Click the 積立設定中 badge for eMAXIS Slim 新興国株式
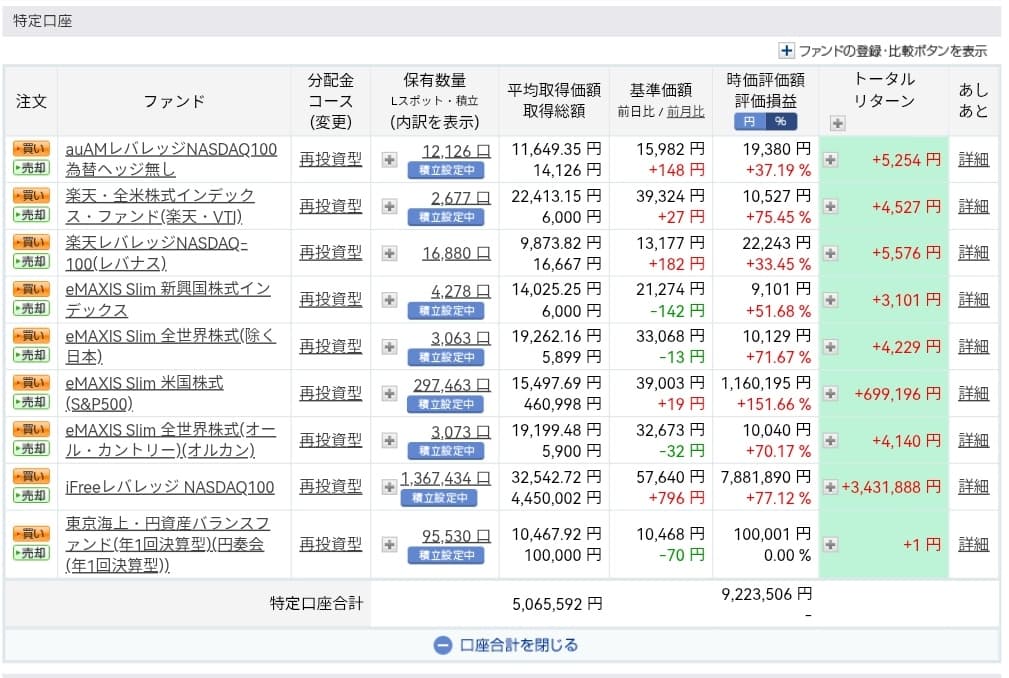 pyautogui.click(x=445, y=311)
